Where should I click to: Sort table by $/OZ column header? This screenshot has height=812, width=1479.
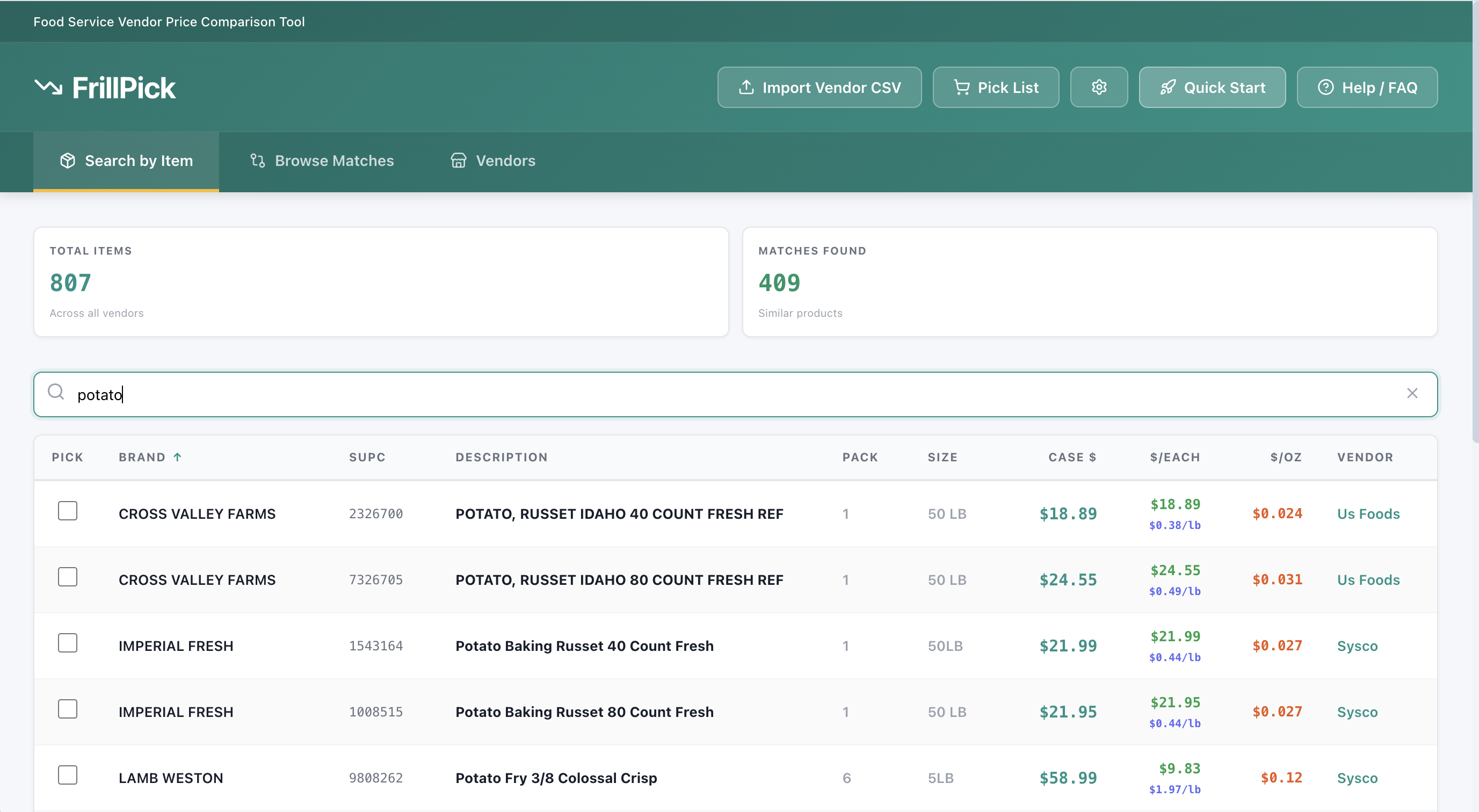pos(1286,457)
